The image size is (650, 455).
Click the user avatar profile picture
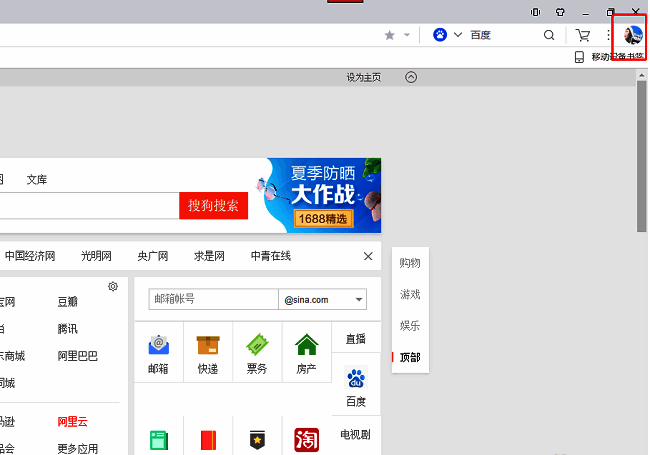(x=633, y=35)
